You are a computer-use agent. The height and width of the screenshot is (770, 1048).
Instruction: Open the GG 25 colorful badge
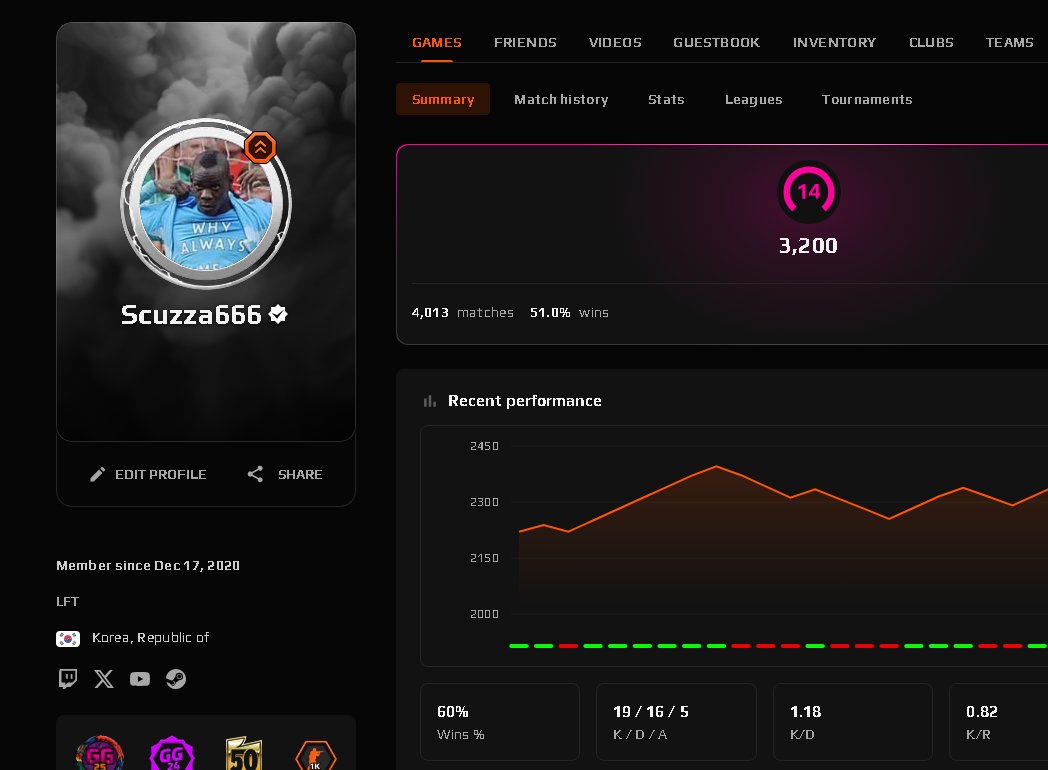[100, 754]
